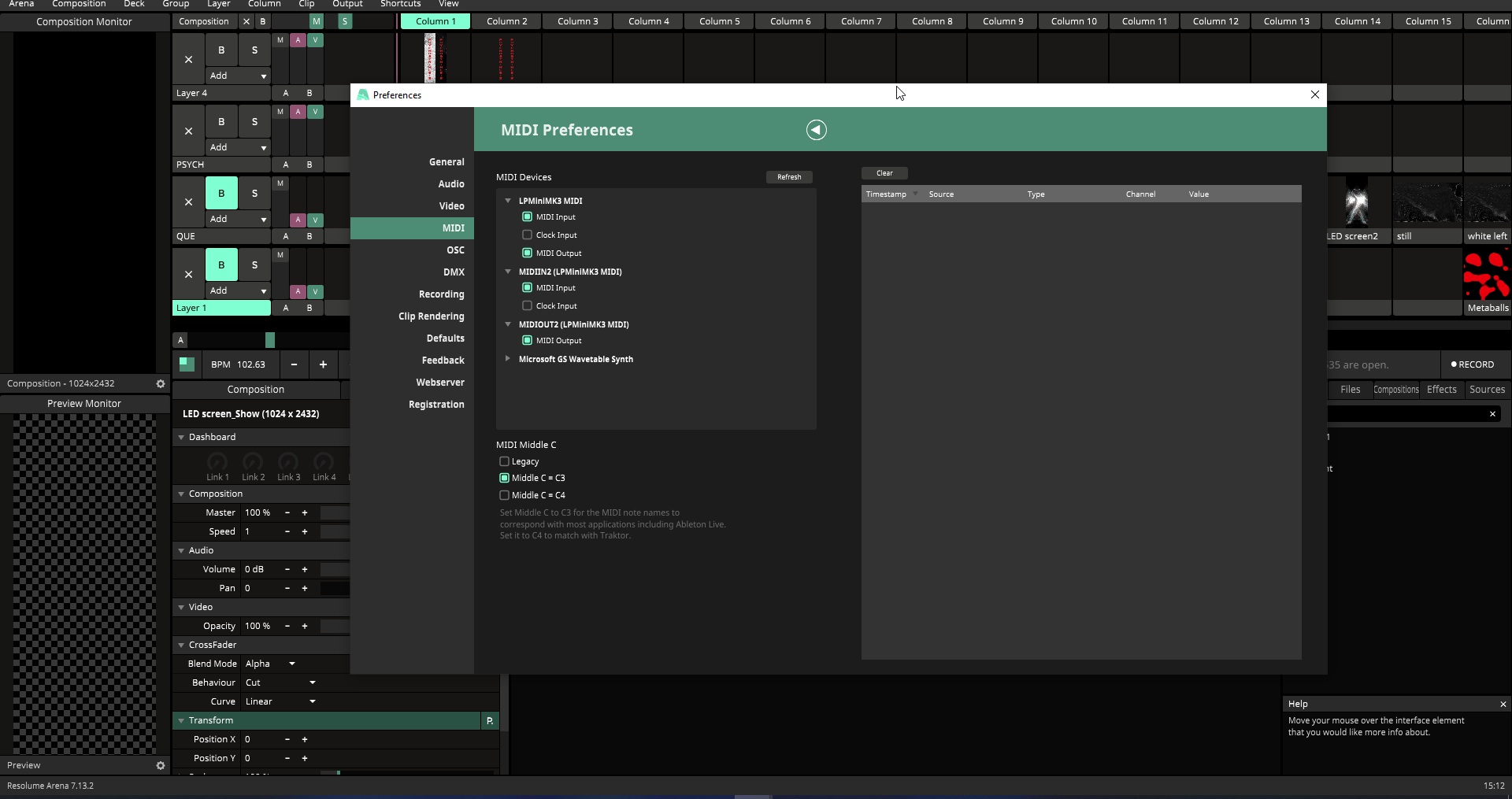Clear the MIDI monitor log
This screenshot has width=1512, height=799.
click(x=884, y=173)
